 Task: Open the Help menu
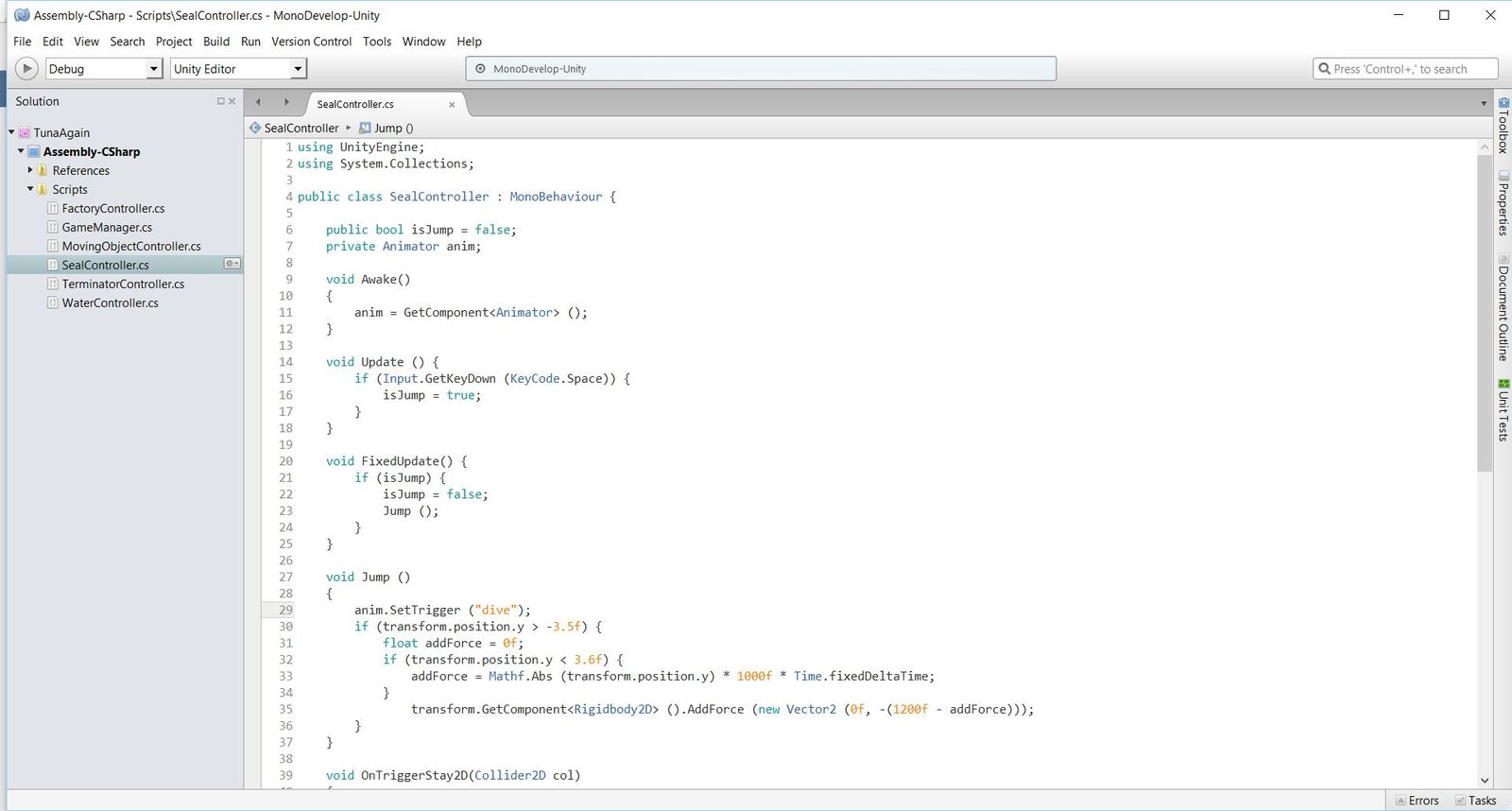click(x=469, y=42)
